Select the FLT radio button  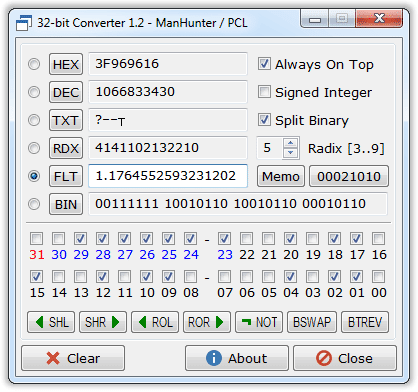tap(34, 176)
